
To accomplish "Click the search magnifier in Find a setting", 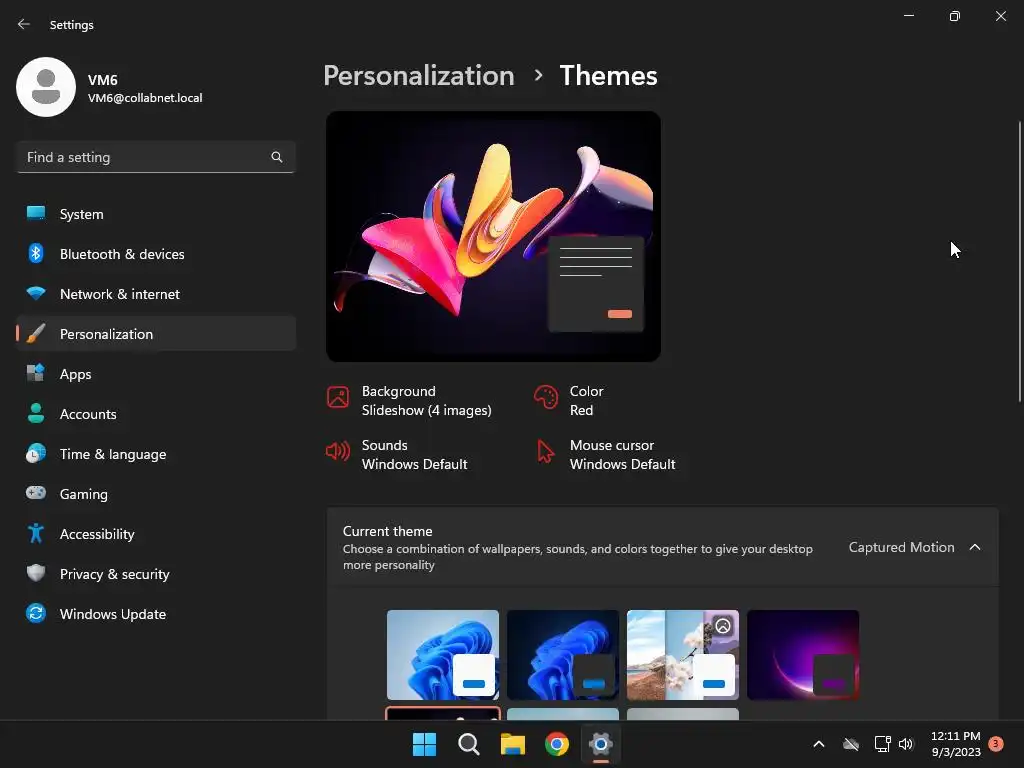I will coord(277,157).
